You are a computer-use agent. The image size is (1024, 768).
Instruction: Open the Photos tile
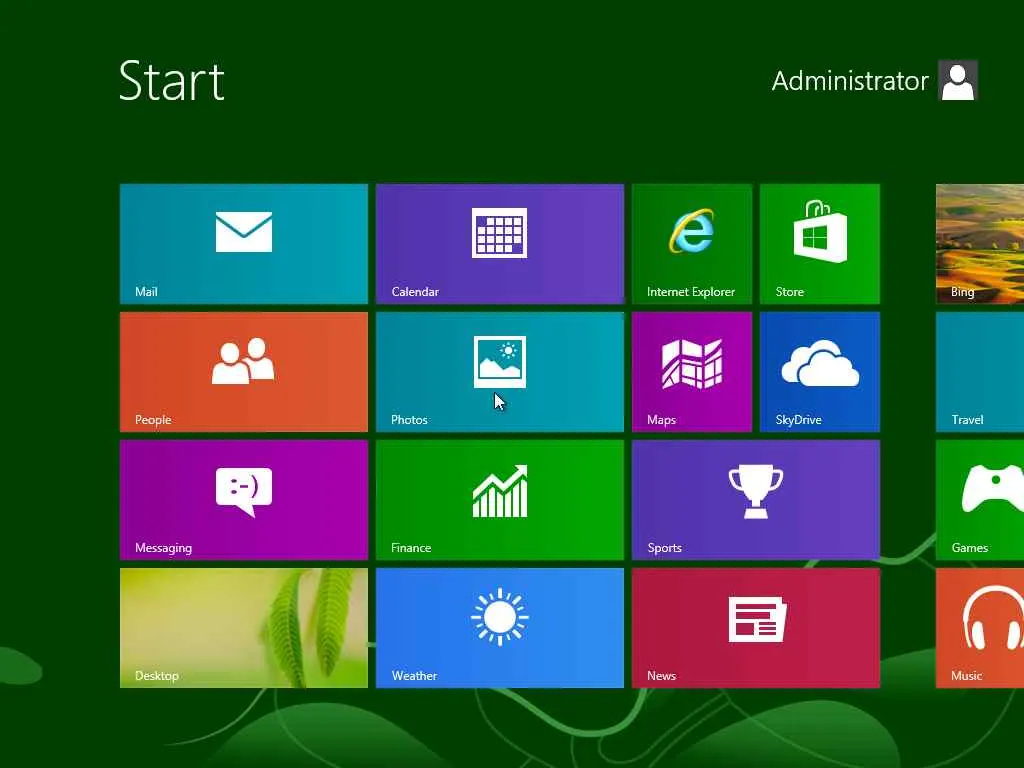coord(500,372)
